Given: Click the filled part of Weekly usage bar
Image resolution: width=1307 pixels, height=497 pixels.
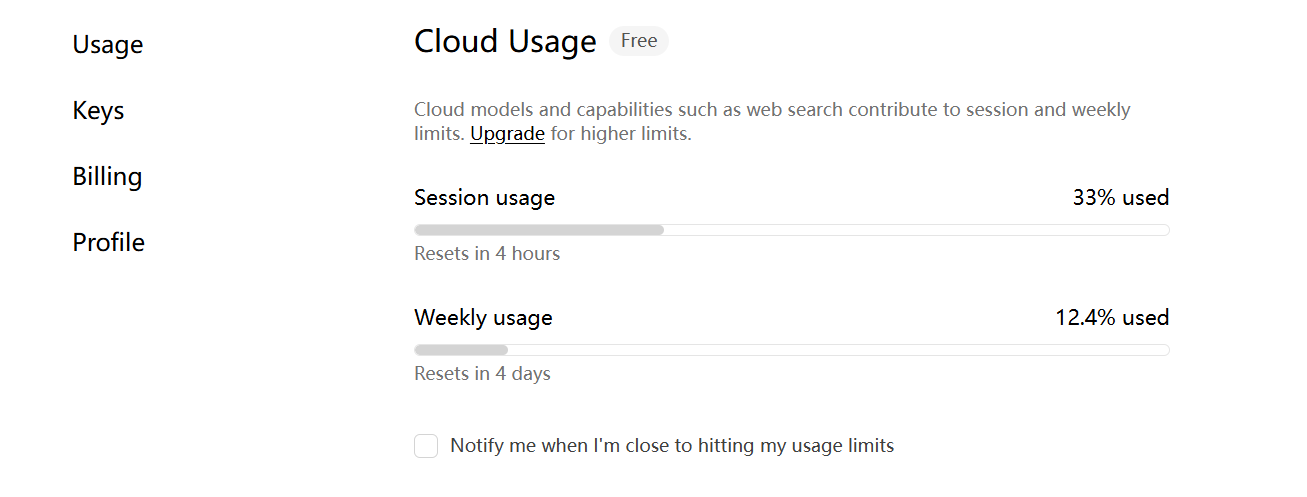Looking at the screenshot, I should pos(461,350).
